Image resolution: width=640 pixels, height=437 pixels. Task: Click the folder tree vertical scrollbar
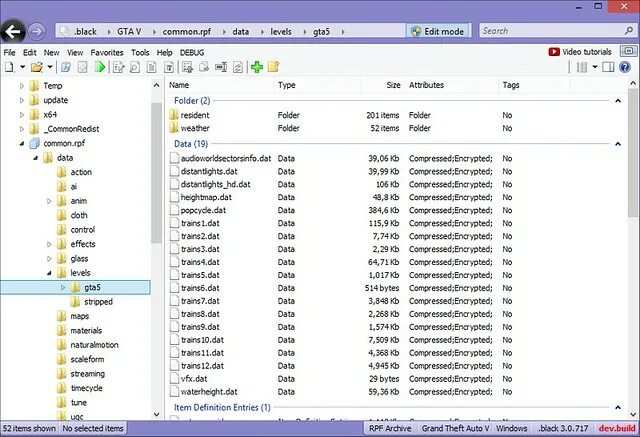click(x=156, y=173)
